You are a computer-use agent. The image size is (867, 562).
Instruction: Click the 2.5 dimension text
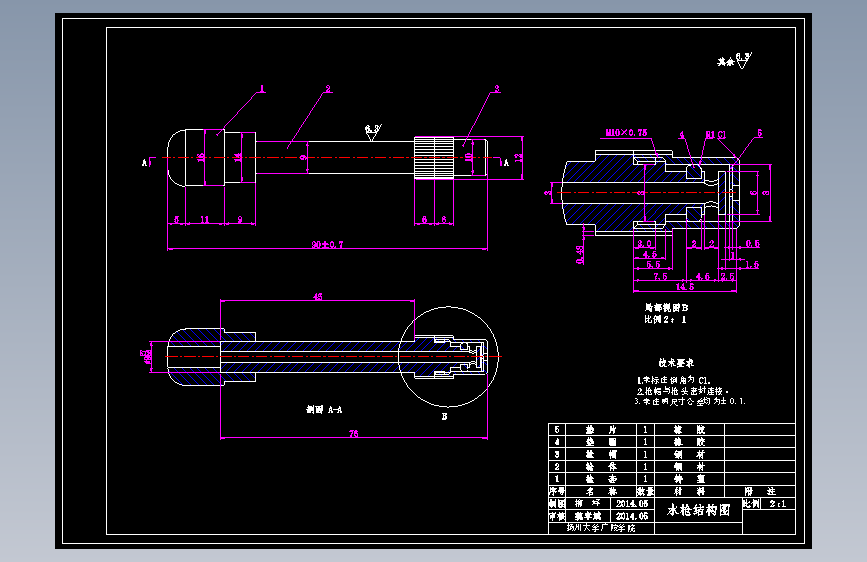click(x=728, y=276)
